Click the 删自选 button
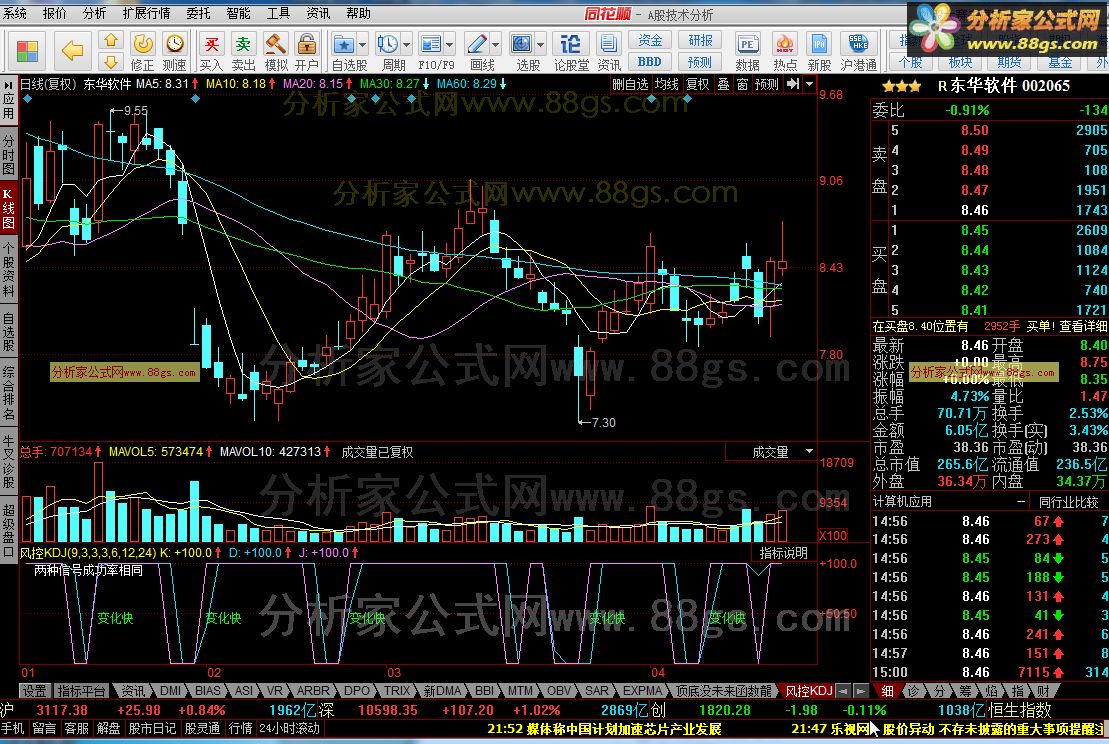Screen dimensions: 1109x744 click(x=629, y=84)
